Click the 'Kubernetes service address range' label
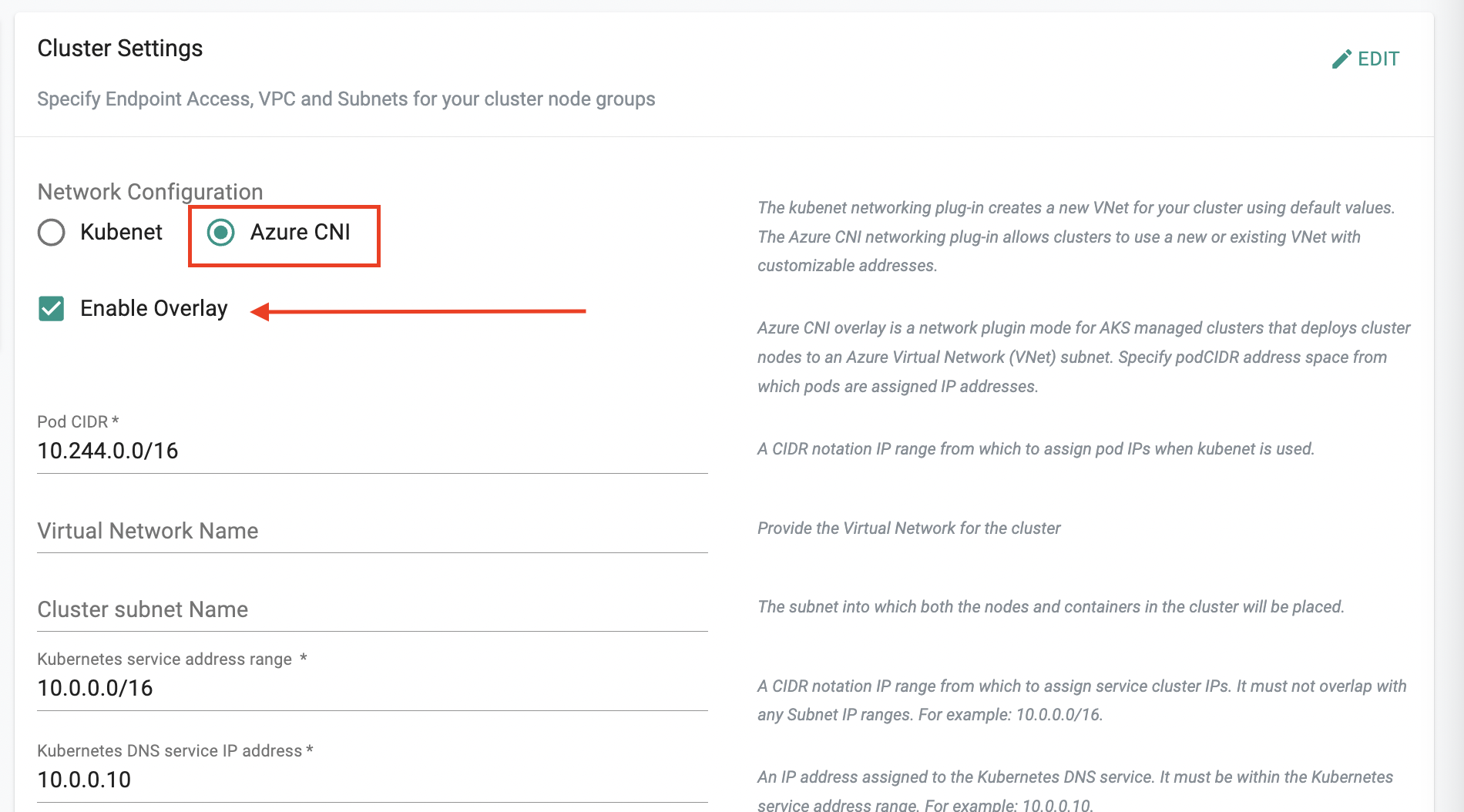Image resolution: width=1464 pixels, height=812 pixels. click(172, 659)
